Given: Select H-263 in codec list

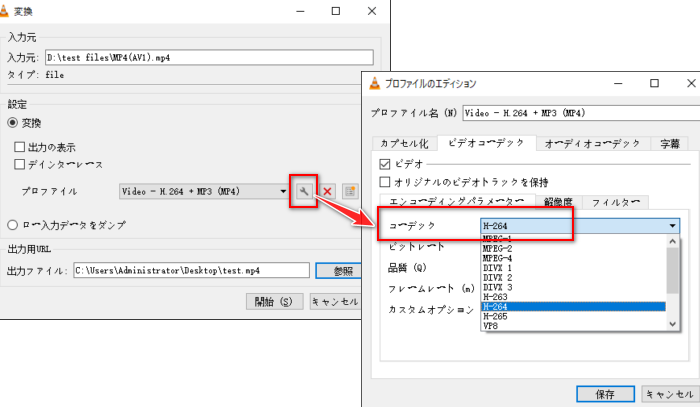Looking at the screenshot, I should coord(573,297).
